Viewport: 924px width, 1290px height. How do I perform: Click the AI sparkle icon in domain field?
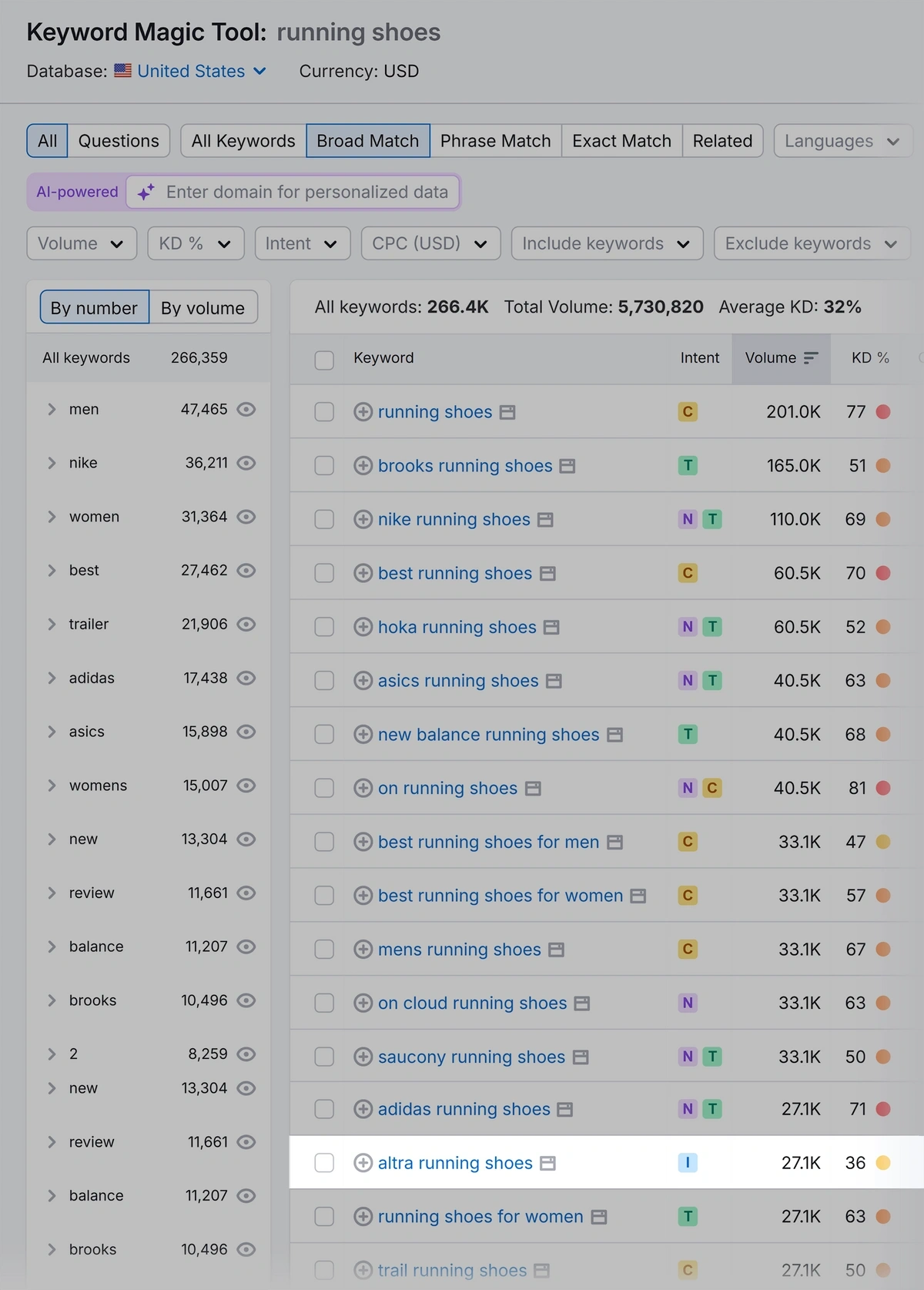point(146,192)
